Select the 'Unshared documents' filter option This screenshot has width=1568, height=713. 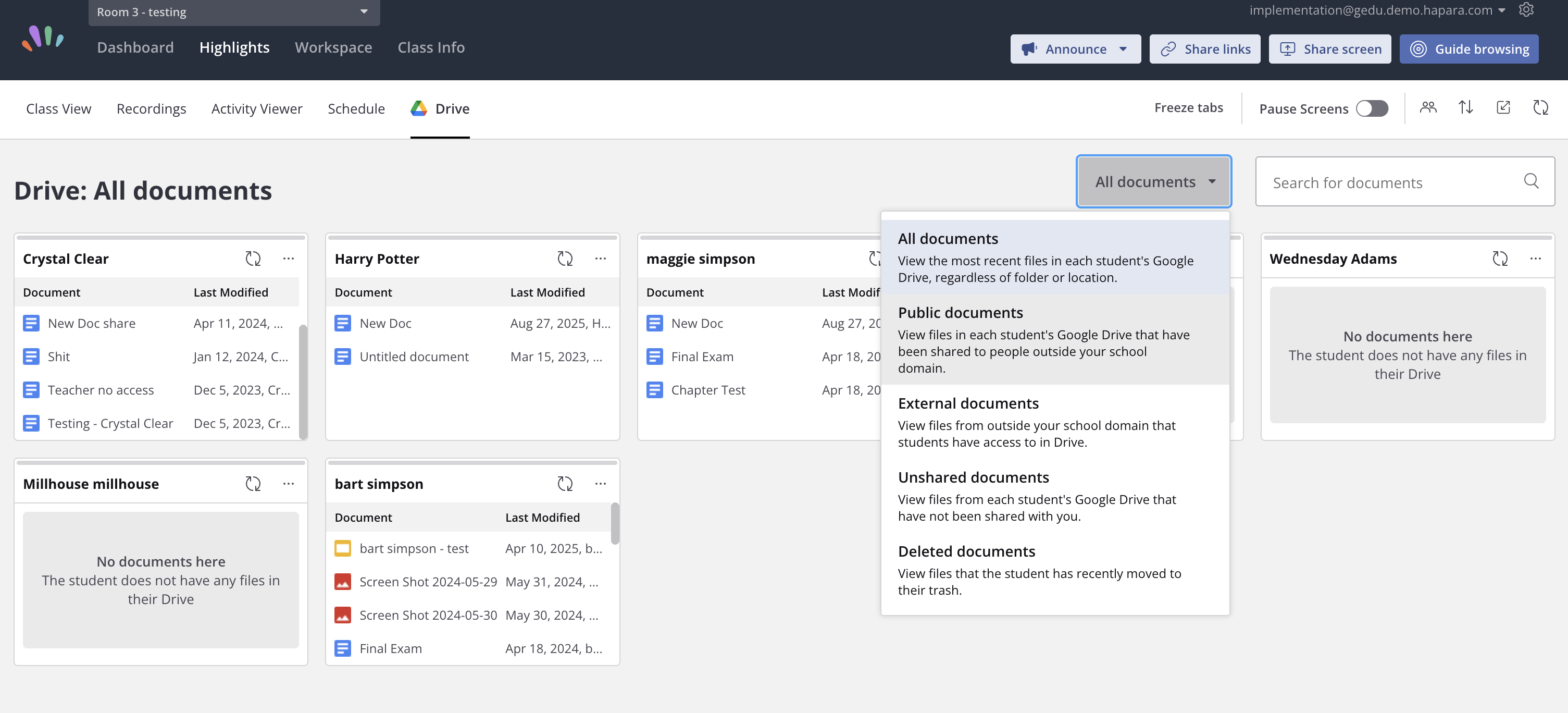click(1055, 496)
